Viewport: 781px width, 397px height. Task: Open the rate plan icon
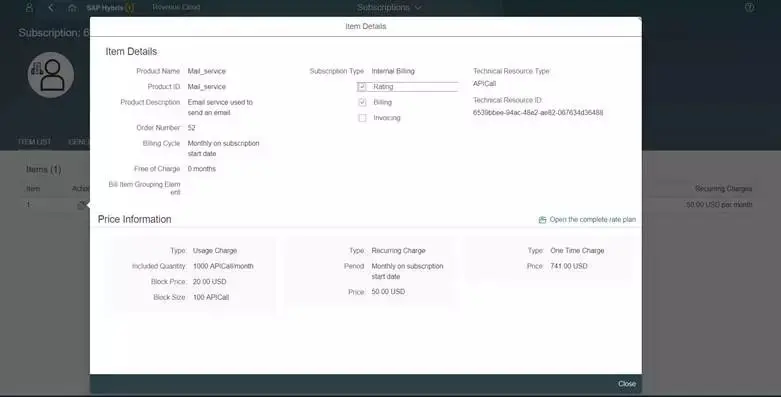[542, 220]
